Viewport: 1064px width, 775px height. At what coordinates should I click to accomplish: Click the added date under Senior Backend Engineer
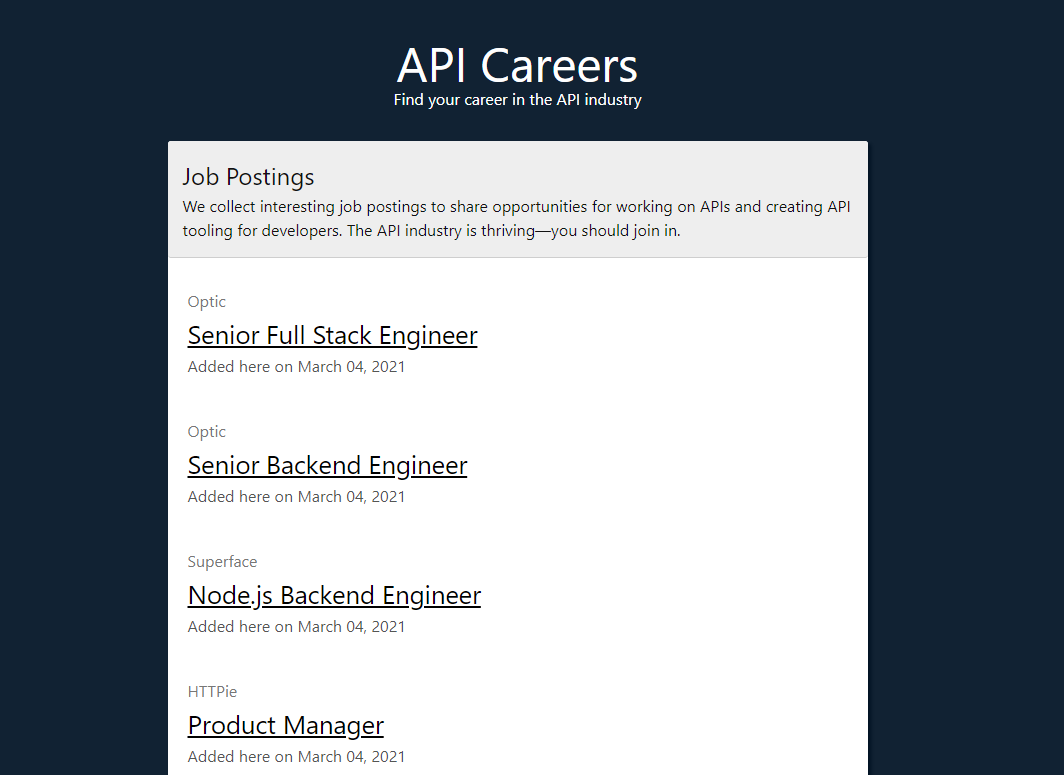[297, 497]
